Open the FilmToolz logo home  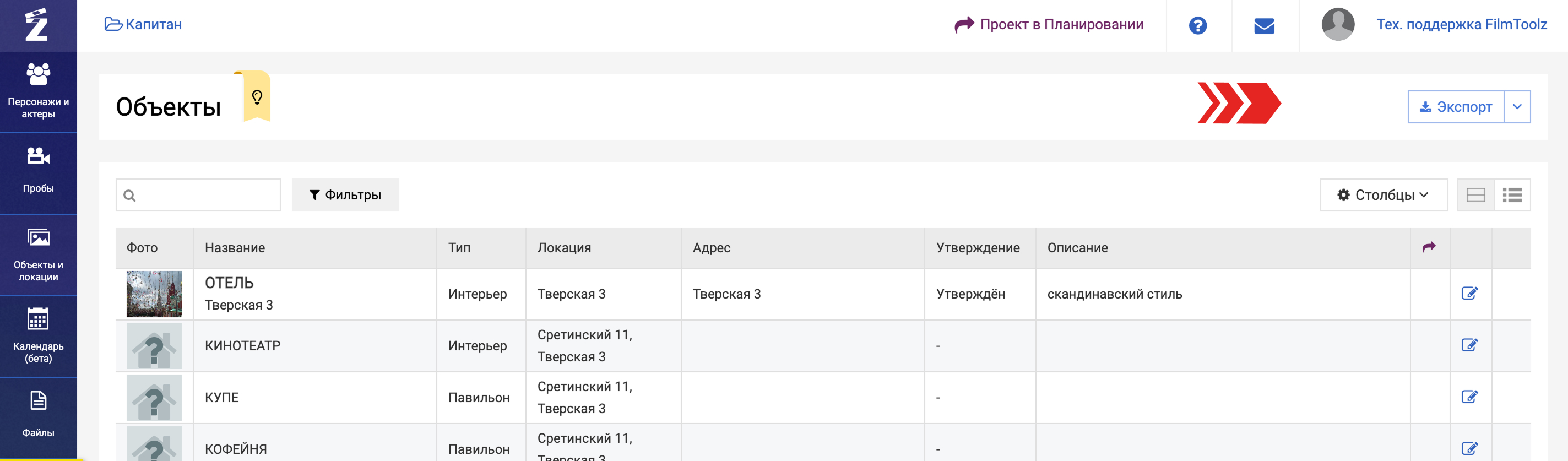36,25
